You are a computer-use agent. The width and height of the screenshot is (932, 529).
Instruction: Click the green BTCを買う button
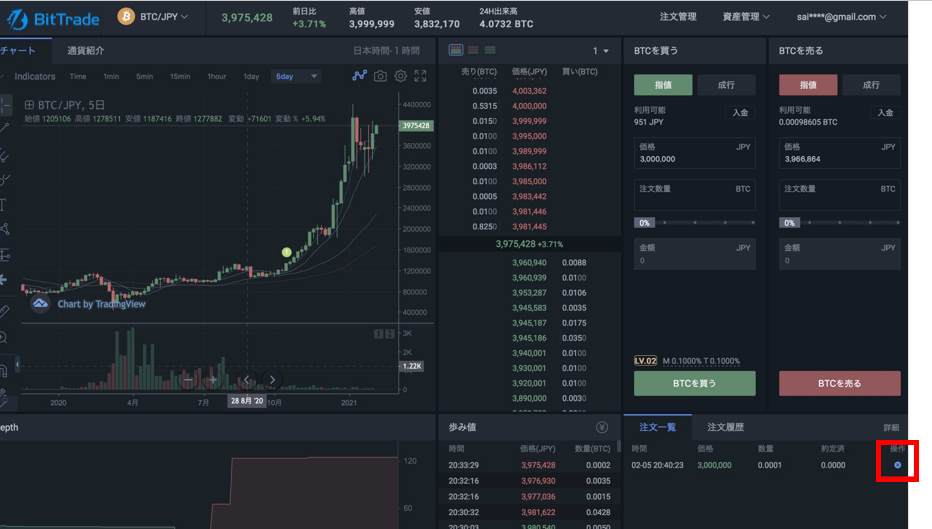click(694, 383)
